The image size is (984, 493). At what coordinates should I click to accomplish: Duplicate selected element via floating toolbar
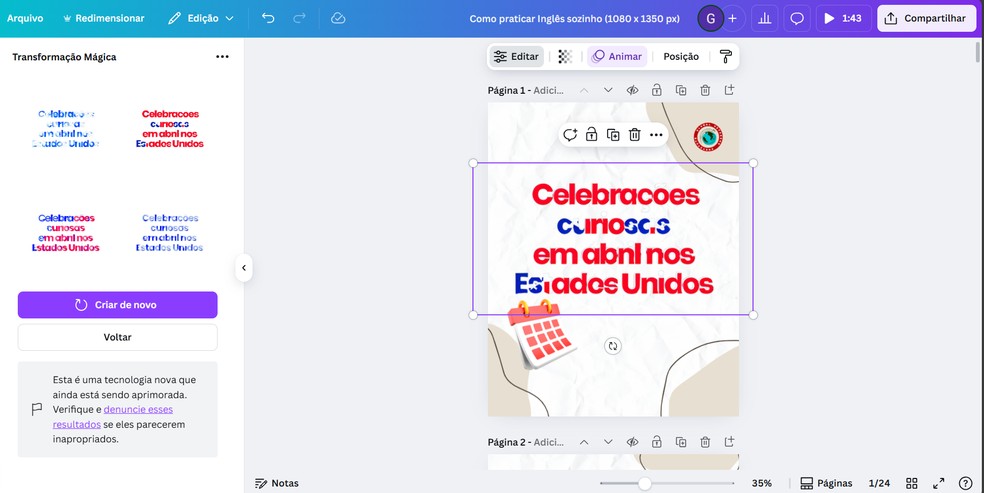[x=613, y=135]
